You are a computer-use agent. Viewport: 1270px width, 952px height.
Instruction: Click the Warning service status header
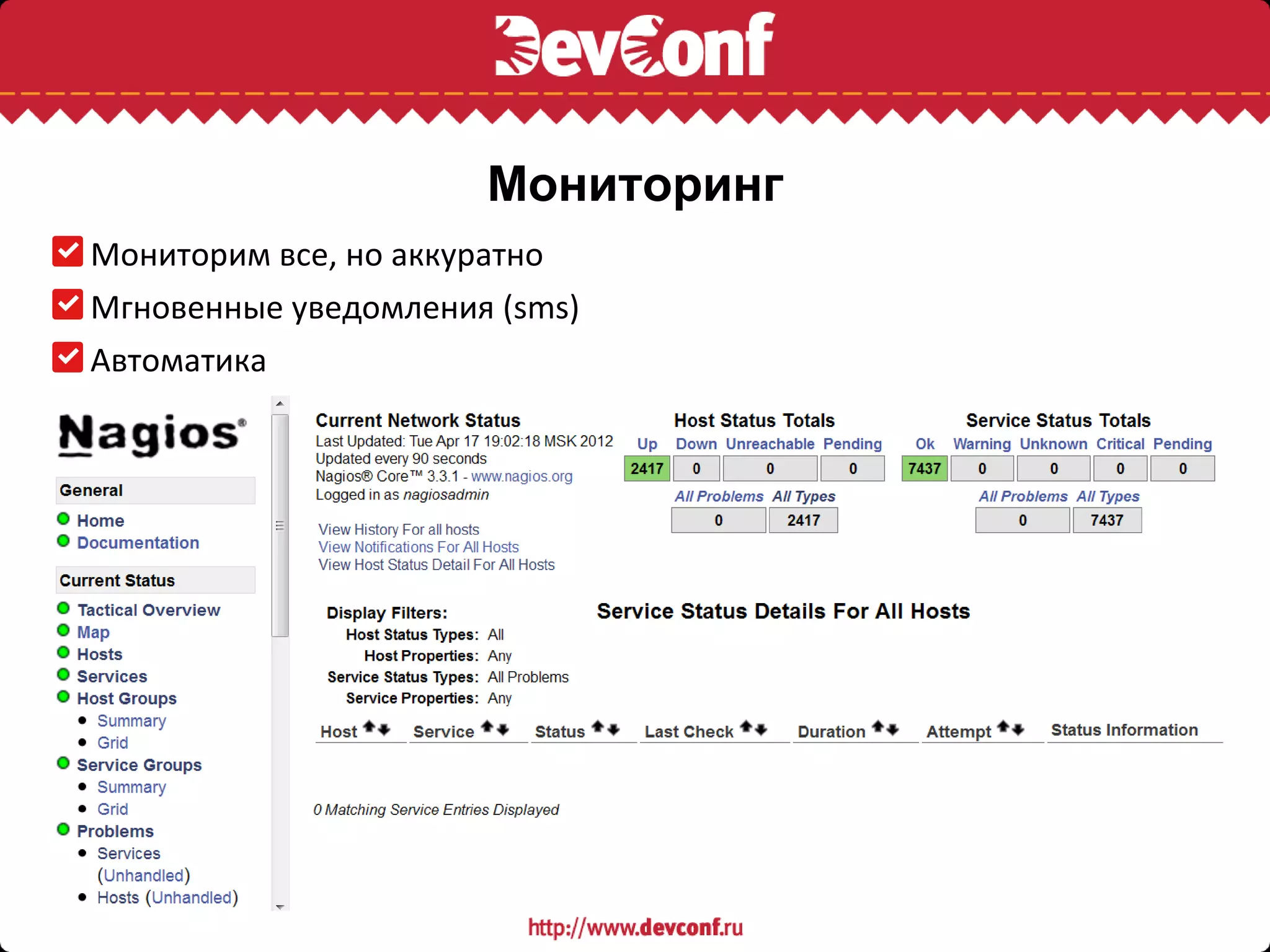click(x=982, y=444)
